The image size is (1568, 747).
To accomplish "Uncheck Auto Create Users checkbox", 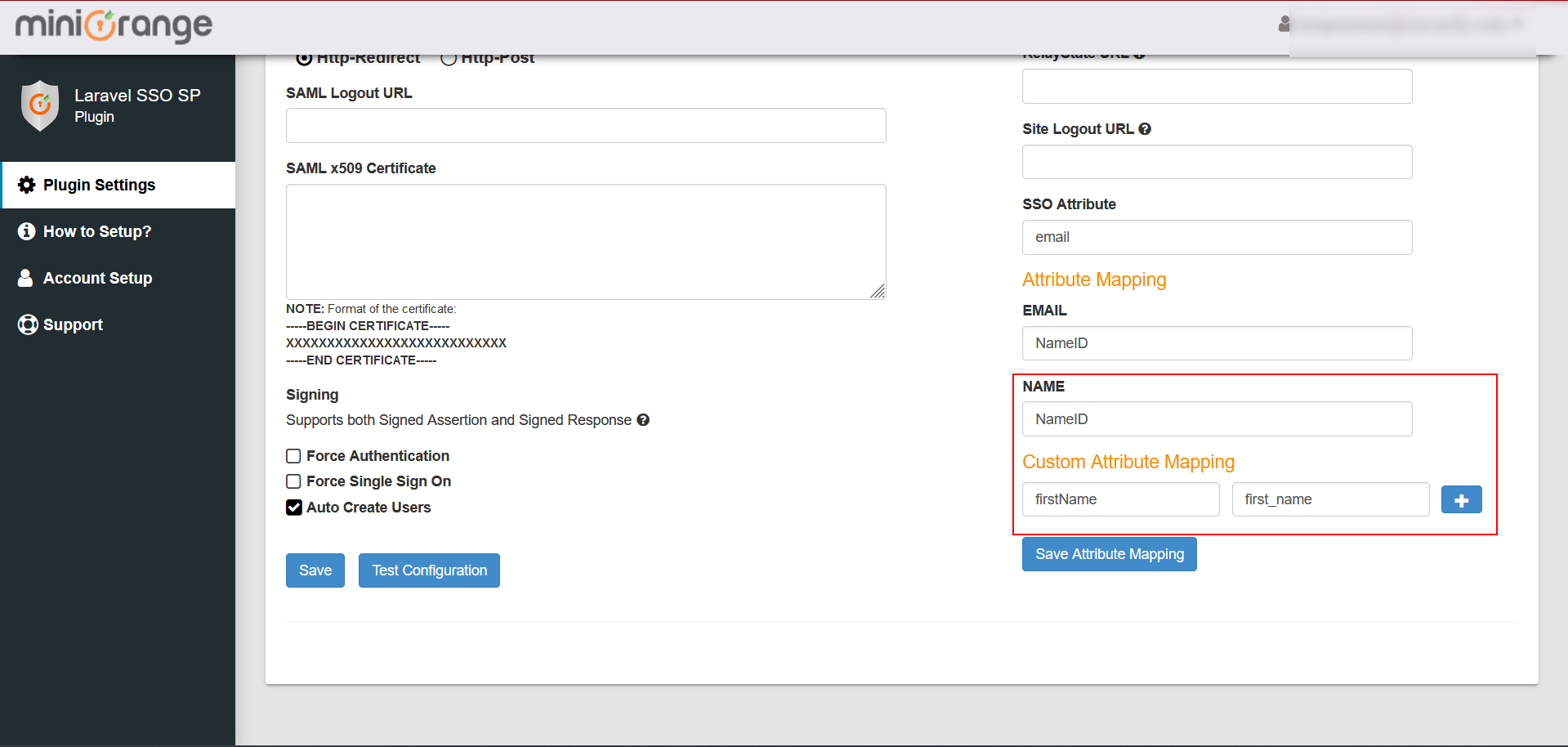I will [294, 508].
